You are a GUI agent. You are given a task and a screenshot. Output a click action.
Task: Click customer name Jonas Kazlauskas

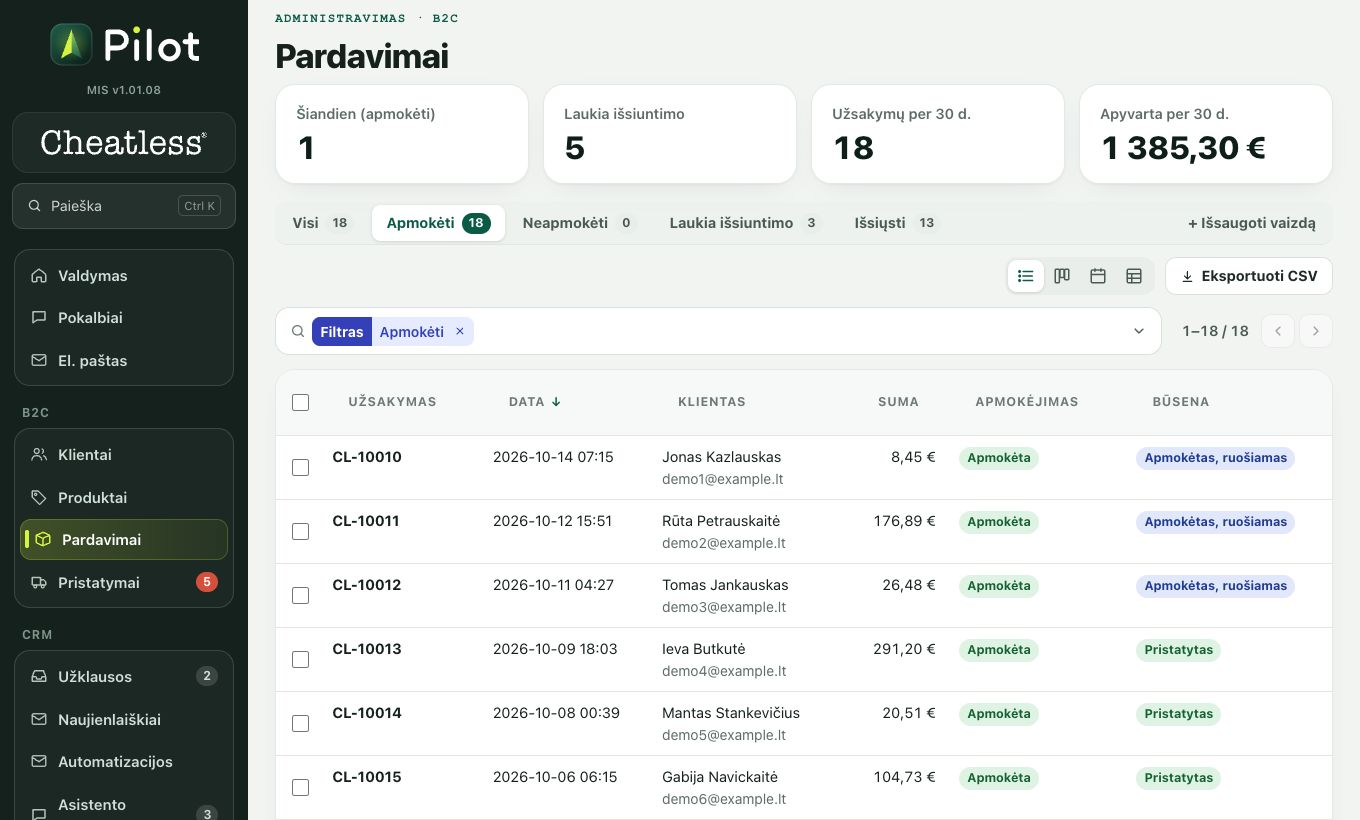[x=721, y=457]
